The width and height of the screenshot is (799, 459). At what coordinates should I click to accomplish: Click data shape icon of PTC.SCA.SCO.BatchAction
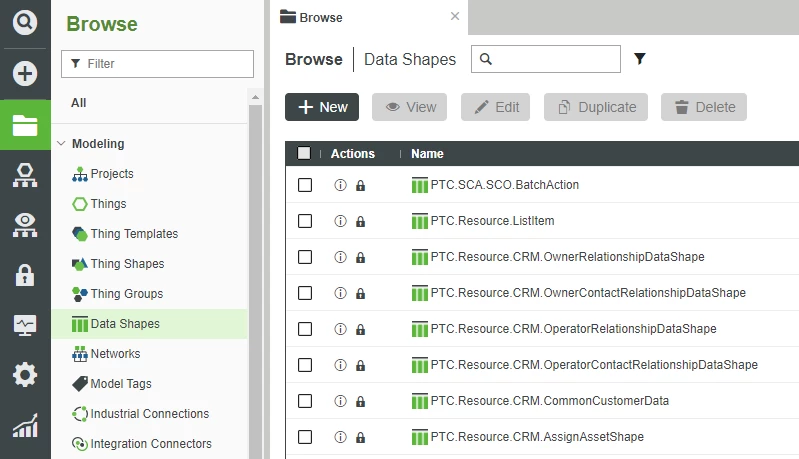coord(419,185)
